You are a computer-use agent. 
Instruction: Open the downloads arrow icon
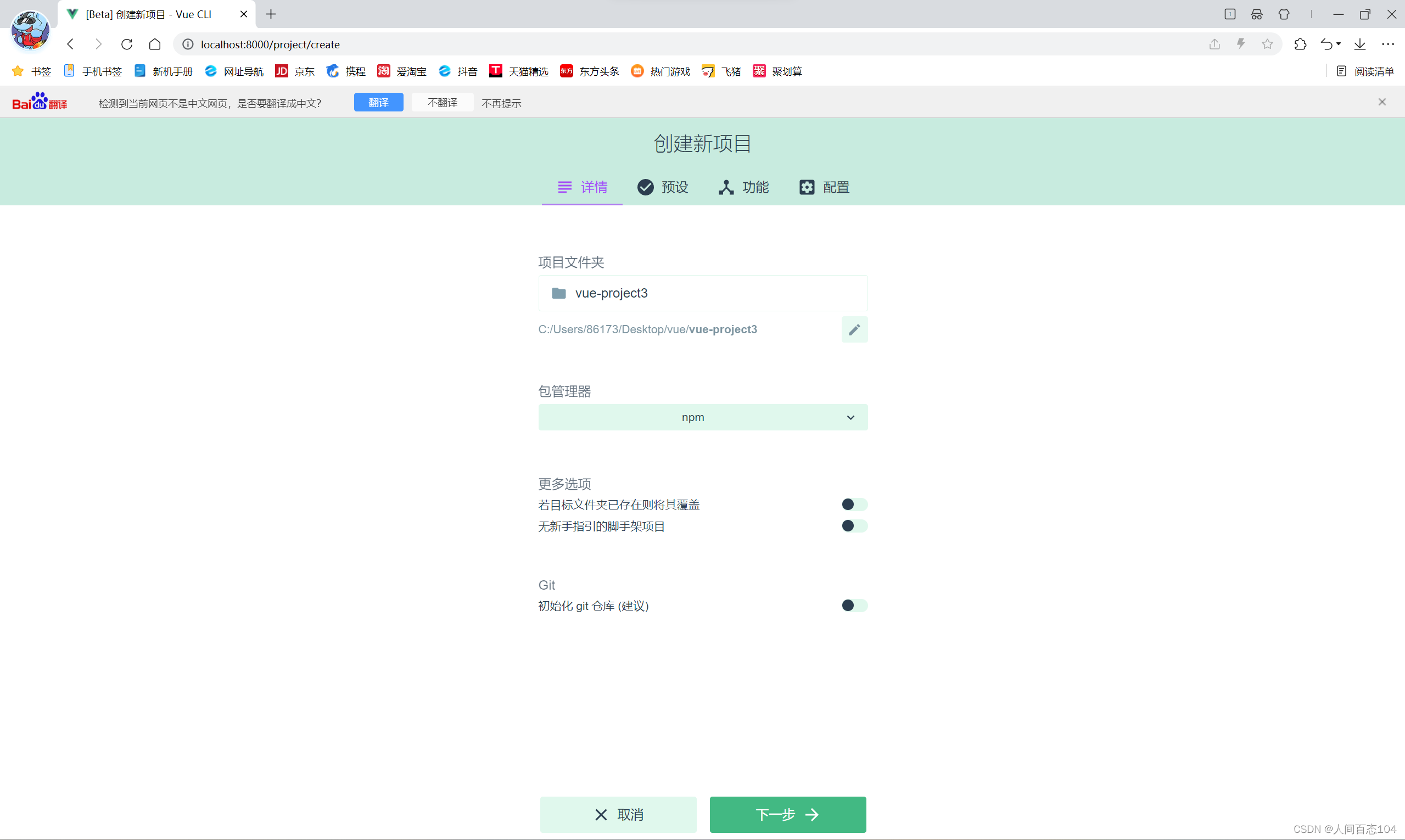1360,44
